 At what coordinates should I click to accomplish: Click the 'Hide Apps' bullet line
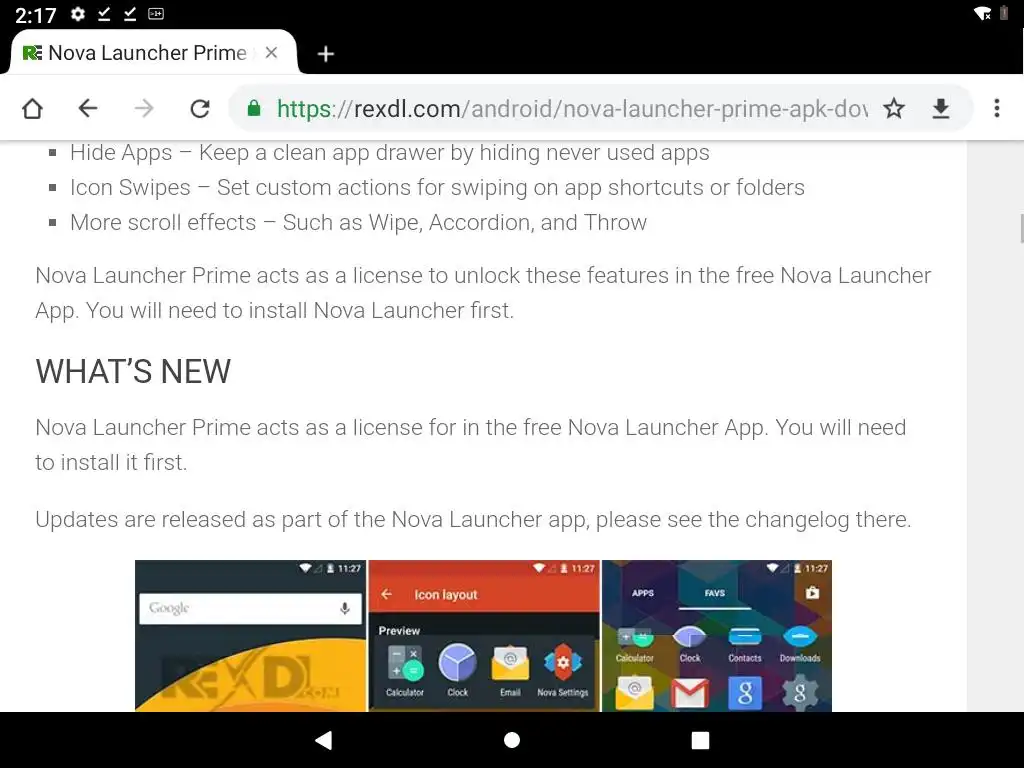click(389, 153)
